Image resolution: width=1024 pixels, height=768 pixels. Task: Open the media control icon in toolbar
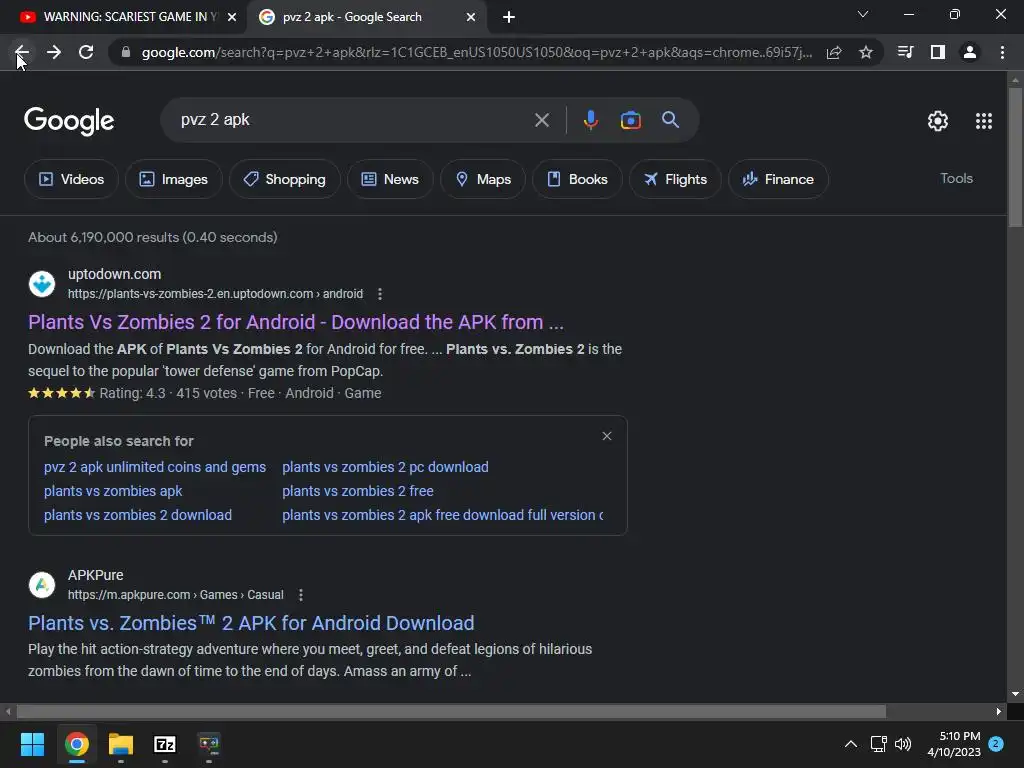[905, 52]
